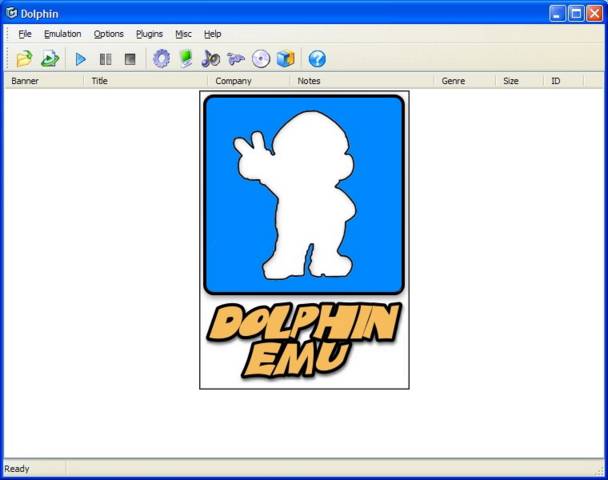Open the Plugins menu

coord(149,34)
